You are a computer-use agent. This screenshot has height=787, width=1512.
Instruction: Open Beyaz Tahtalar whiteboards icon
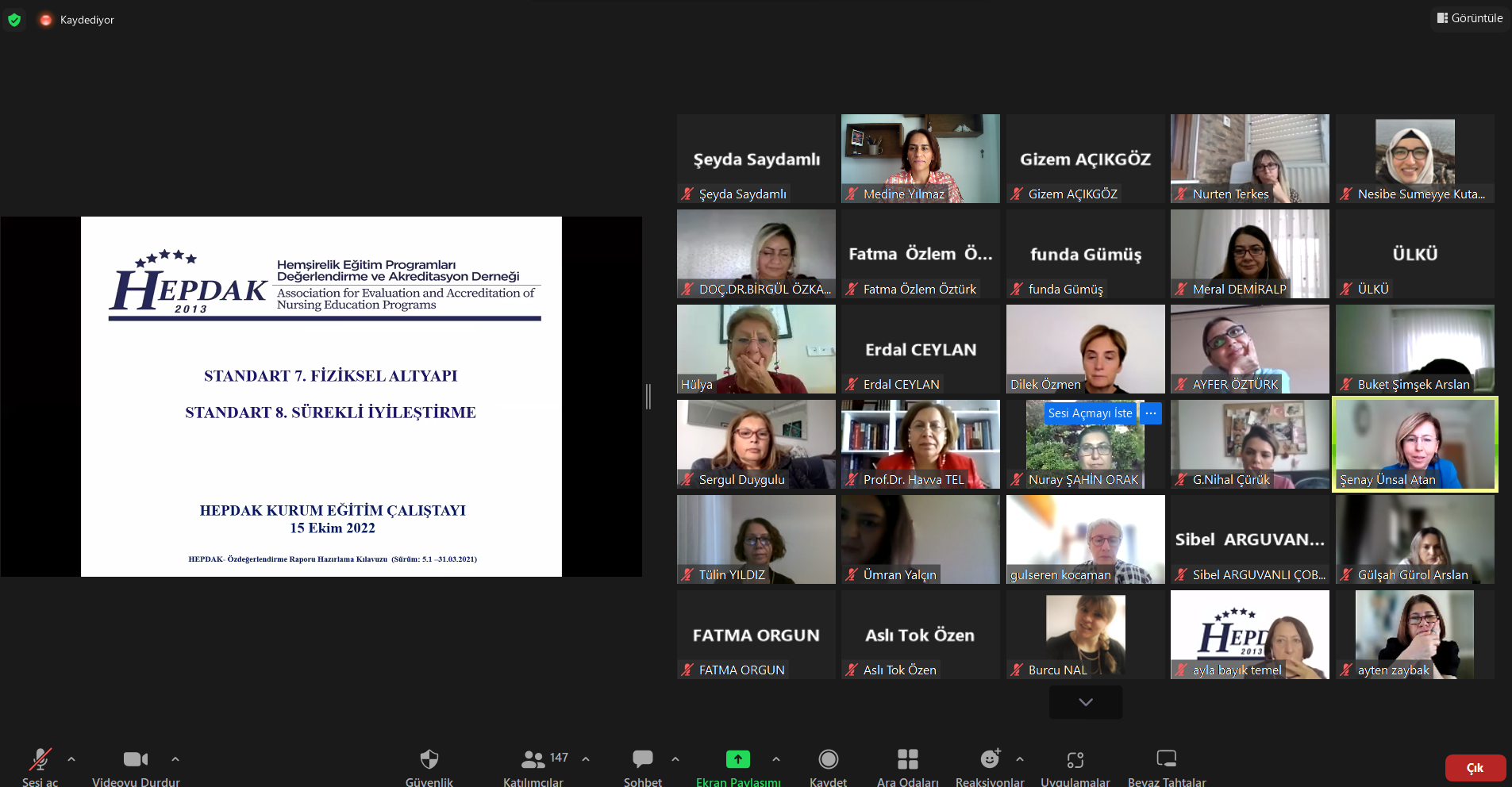(1167, 759)
